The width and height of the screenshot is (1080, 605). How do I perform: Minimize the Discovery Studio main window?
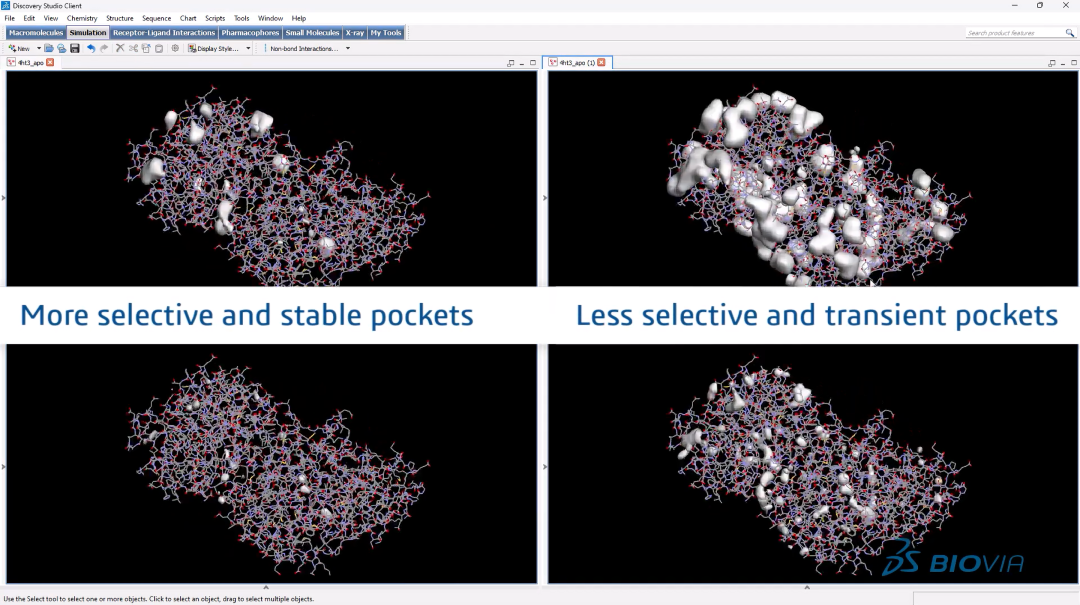pos(1015,6)
